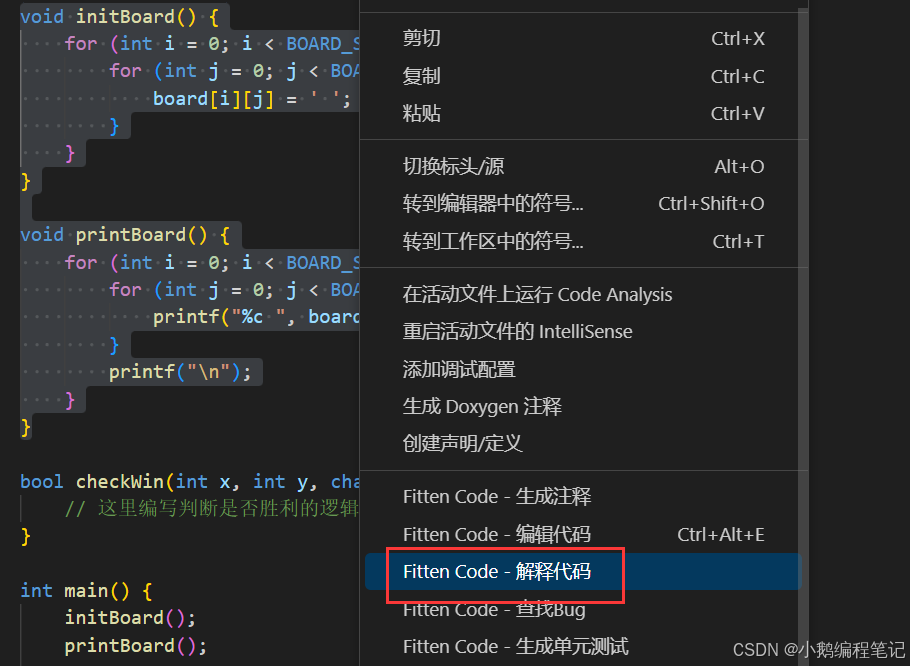Click Fitten Code - 解释代码

583,571
